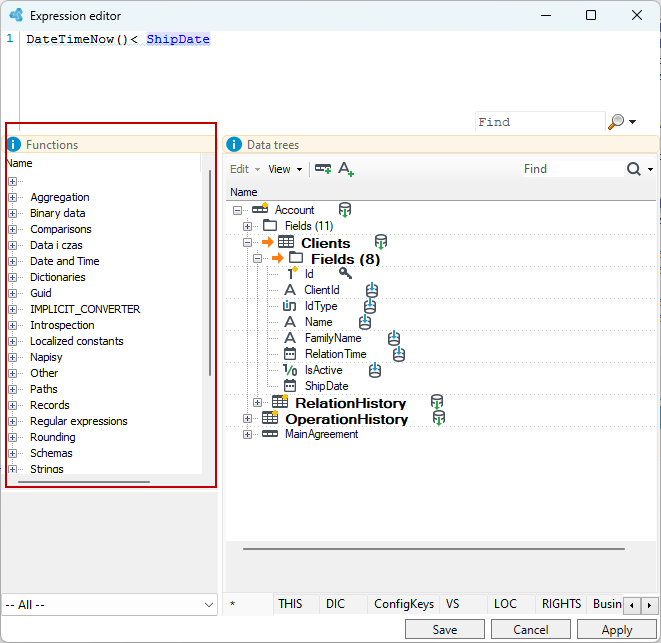
Task: Click the expression editor Find field
Action: pos(540,122)
